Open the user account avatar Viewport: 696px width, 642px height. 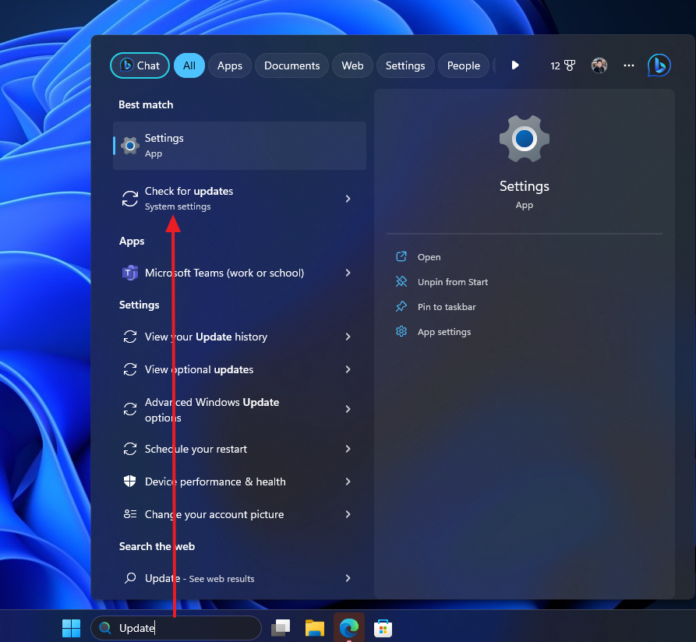click(x=599, y=66)
